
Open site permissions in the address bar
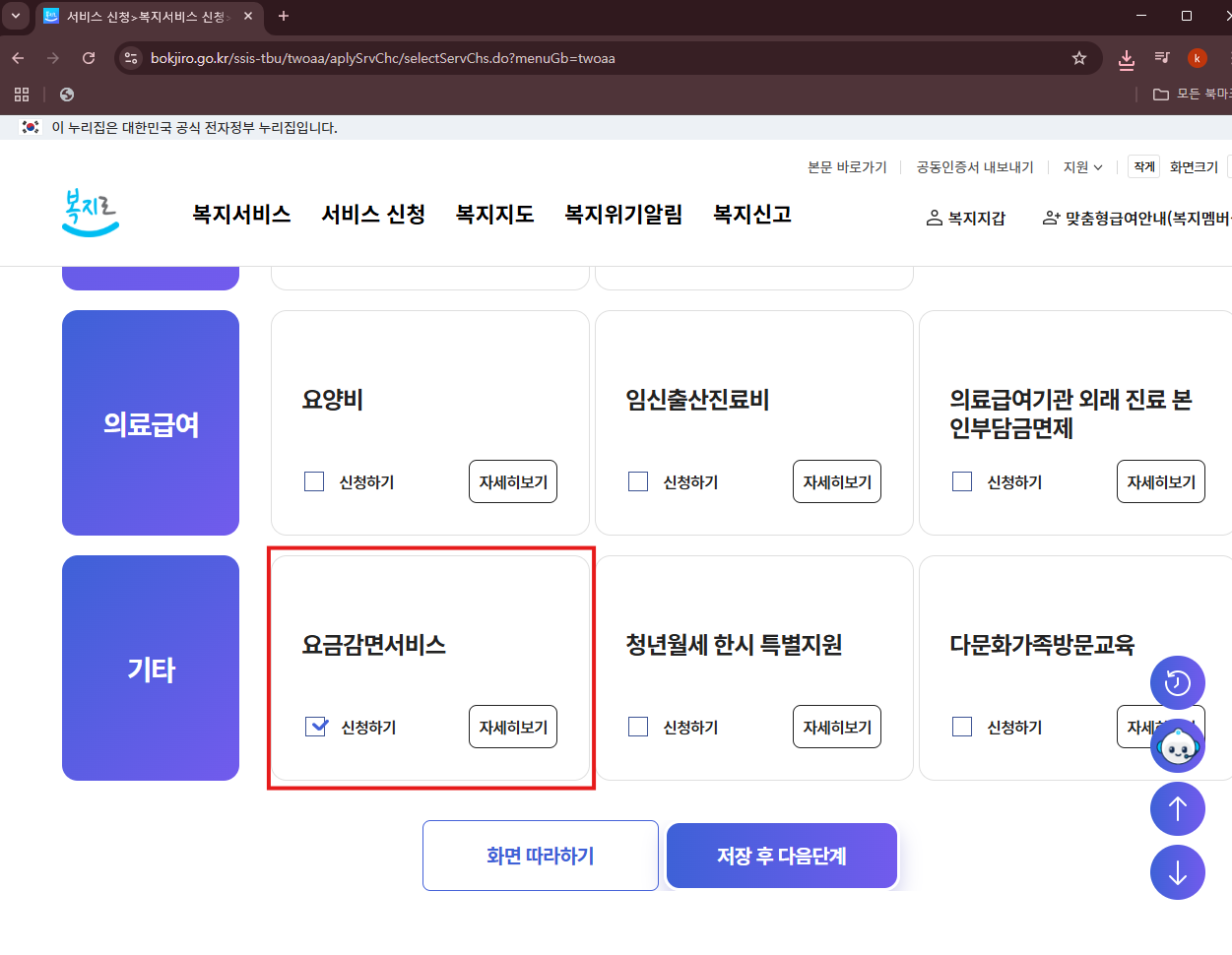[x=130, y=58]
